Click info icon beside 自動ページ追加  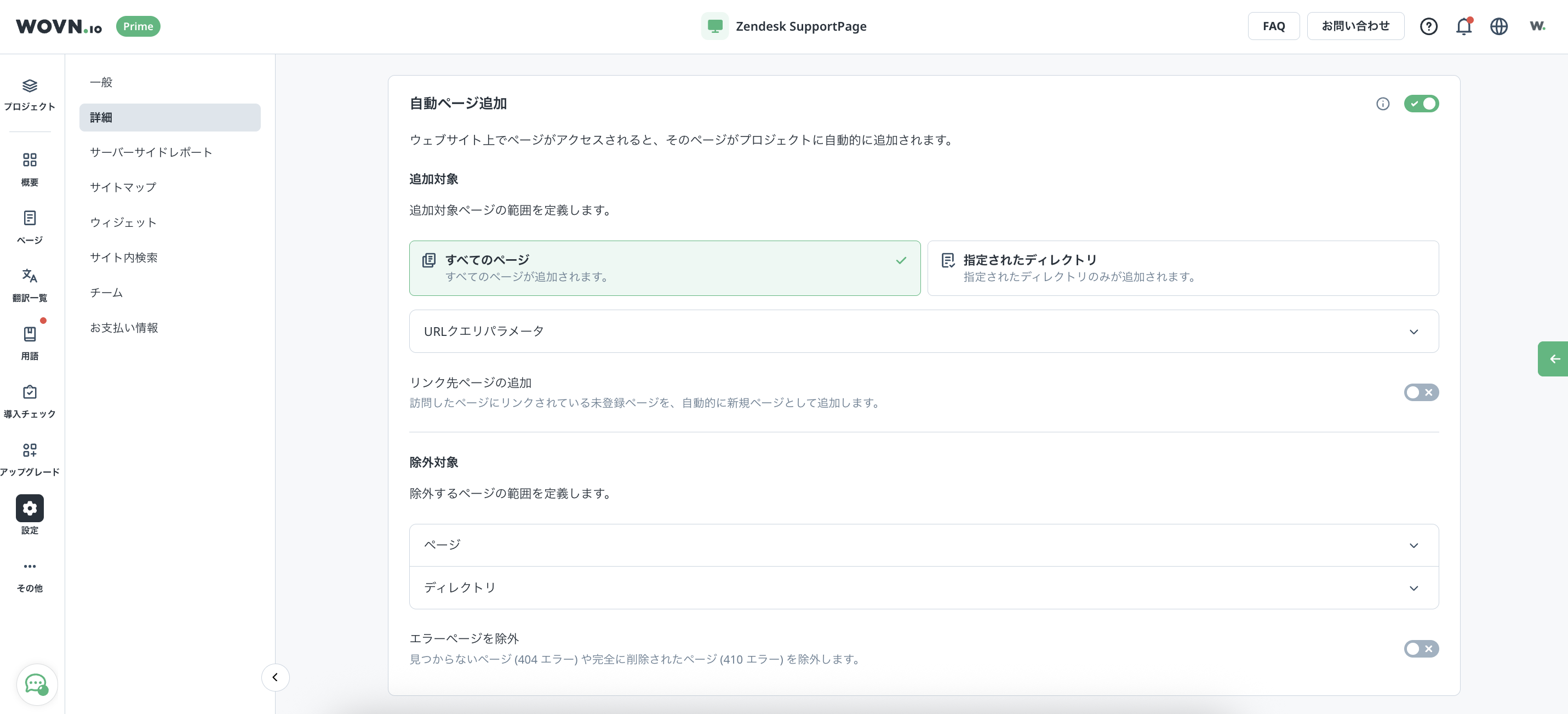1382,104
